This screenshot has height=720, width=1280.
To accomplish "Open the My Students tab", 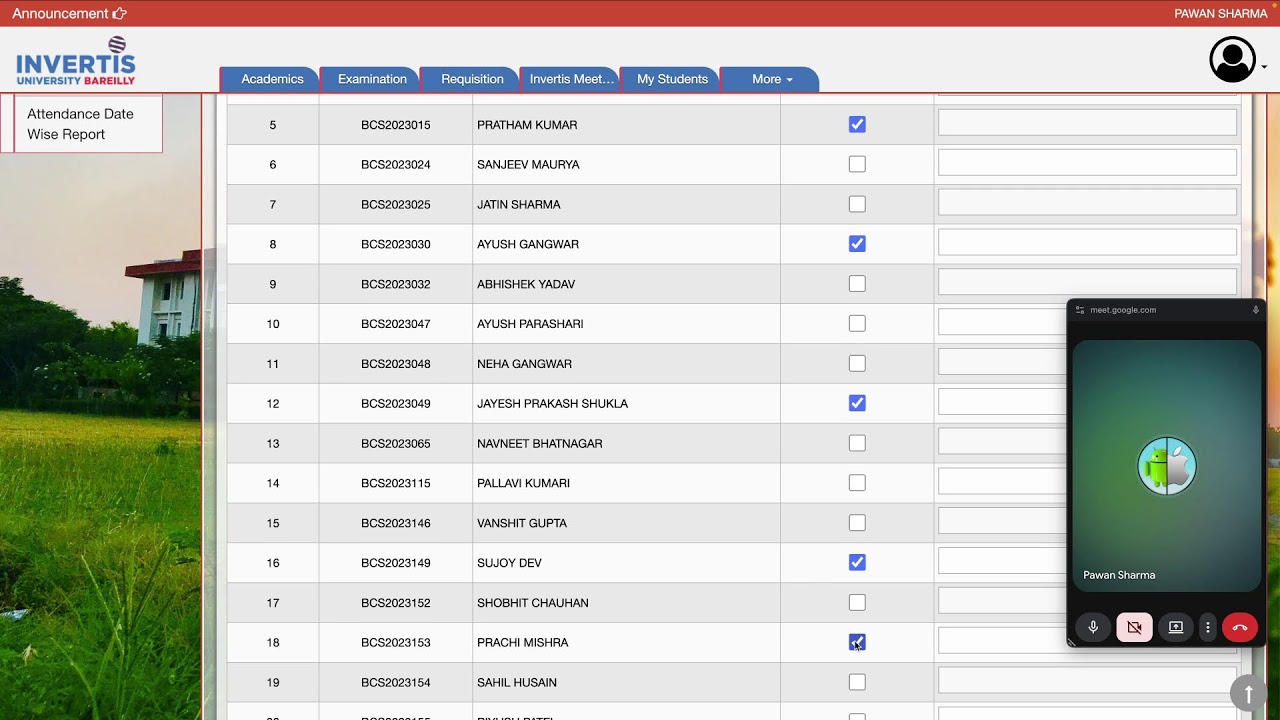I will click(672, 79).
